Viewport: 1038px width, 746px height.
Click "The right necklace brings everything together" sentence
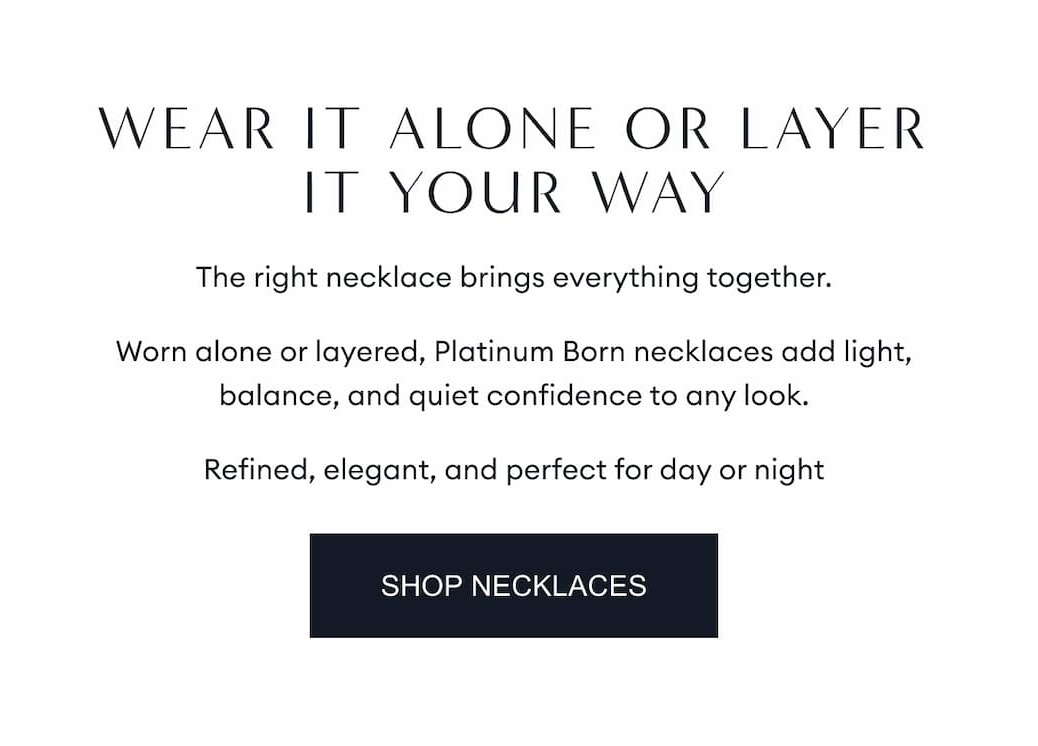(x=513, y=276)
